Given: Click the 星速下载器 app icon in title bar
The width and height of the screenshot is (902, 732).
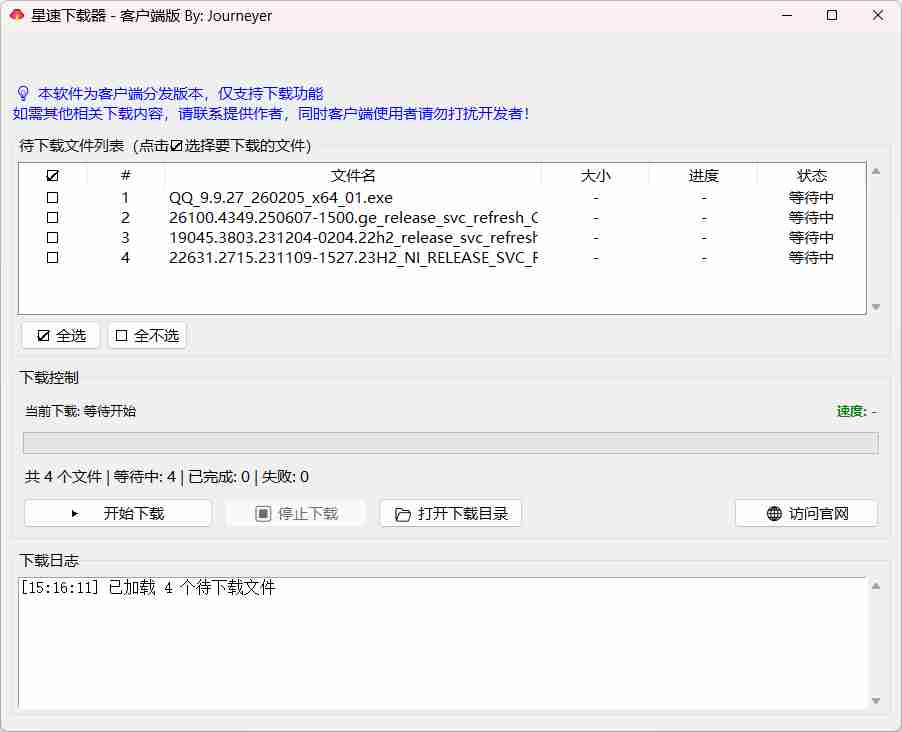Looking at the screenshot, I should click(16, 16).
